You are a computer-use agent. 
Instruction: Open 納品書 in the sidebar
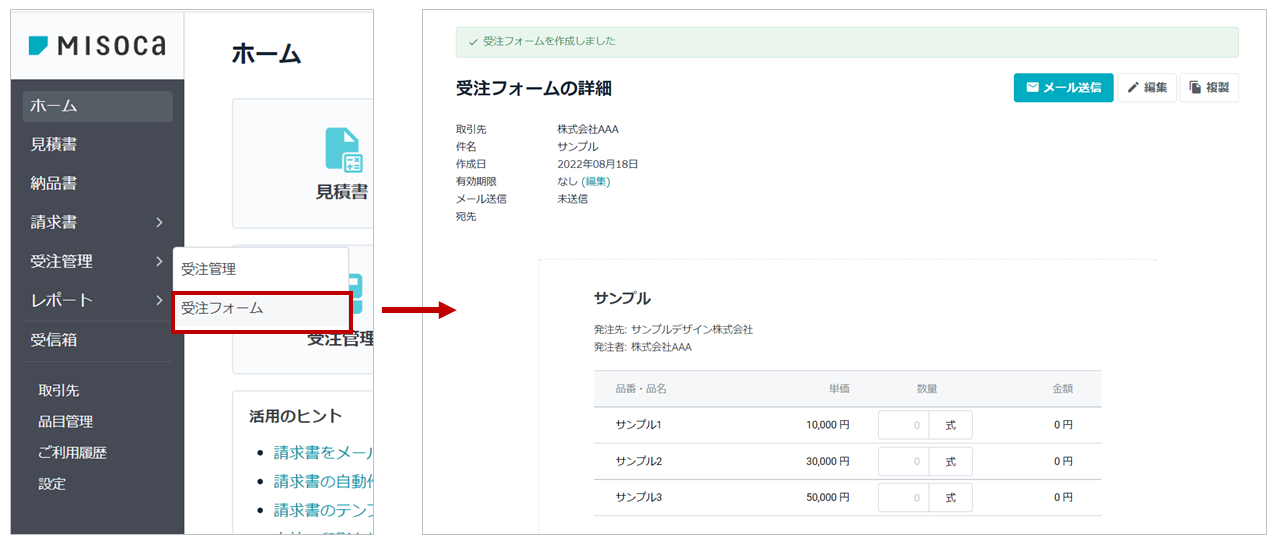pyautogui.click(x=97, y=183)
